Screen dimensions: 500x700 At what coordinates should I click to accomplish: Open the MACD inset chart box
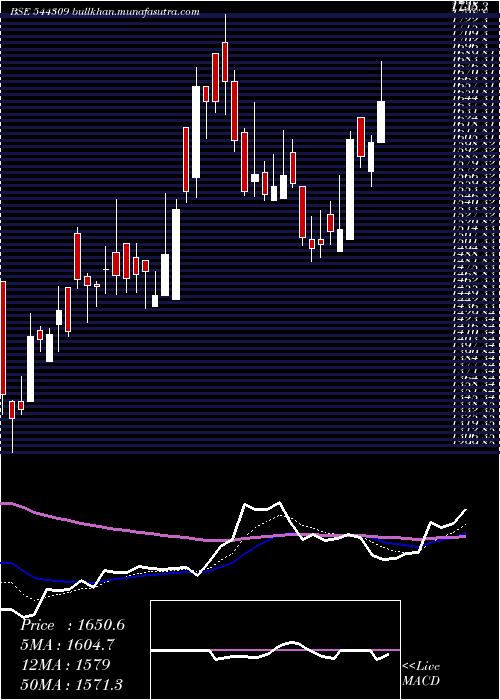tap(275, 650)
